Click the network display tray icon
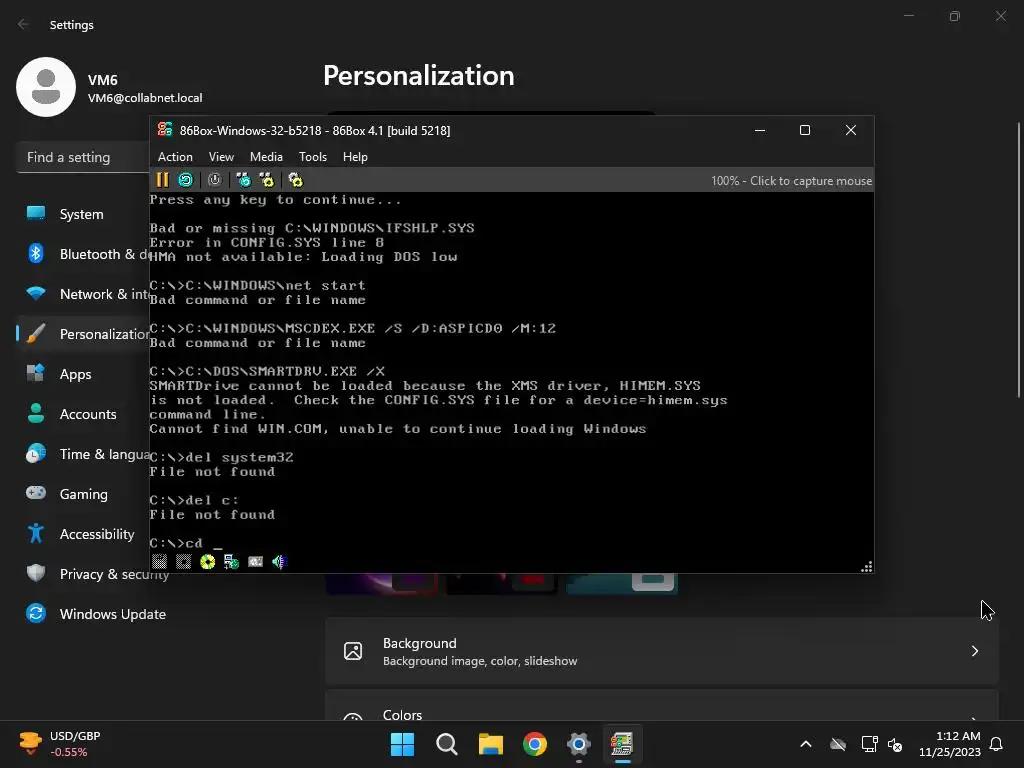The height and width of the screenshot is (768, 1024). [x=869, y=744]
